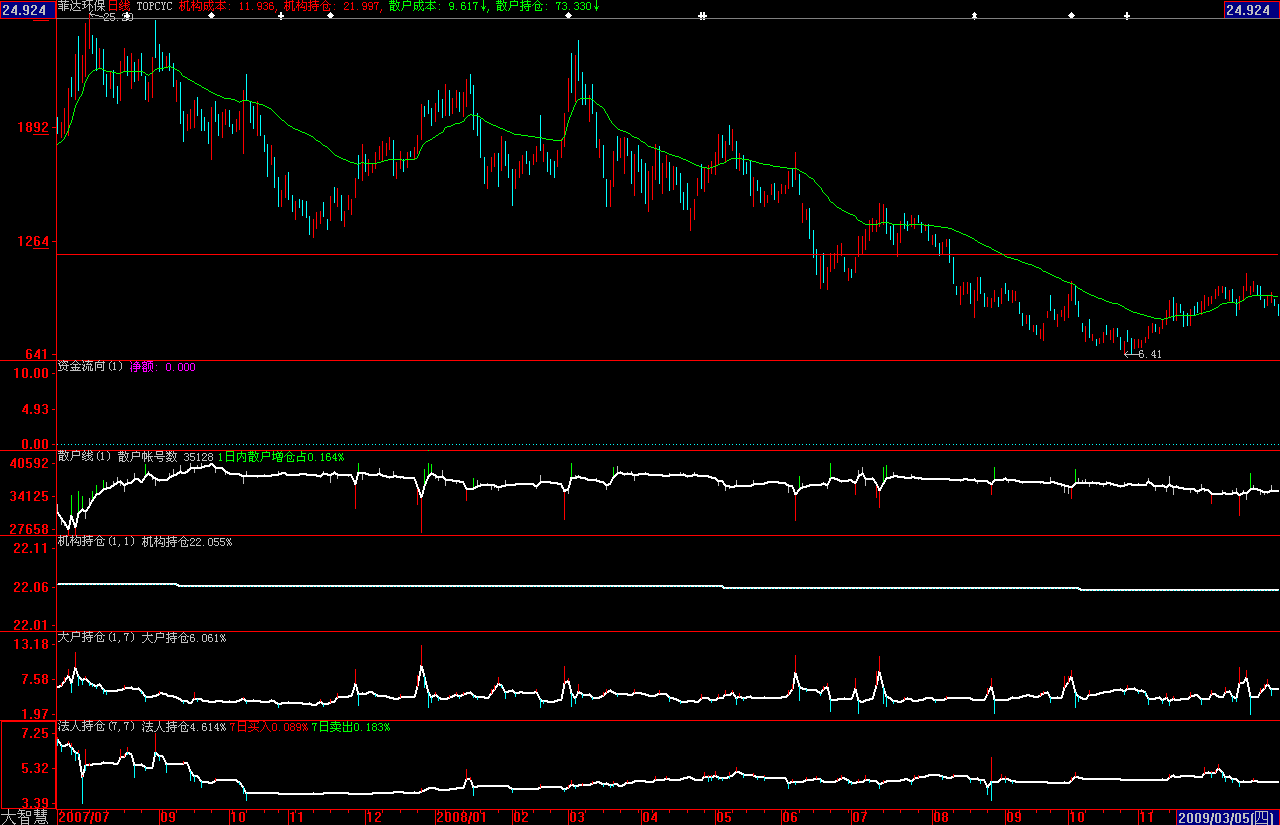Select the 资金流向(1) indicator title
This screenshot has height=825, width=1280.
(91, 367)
